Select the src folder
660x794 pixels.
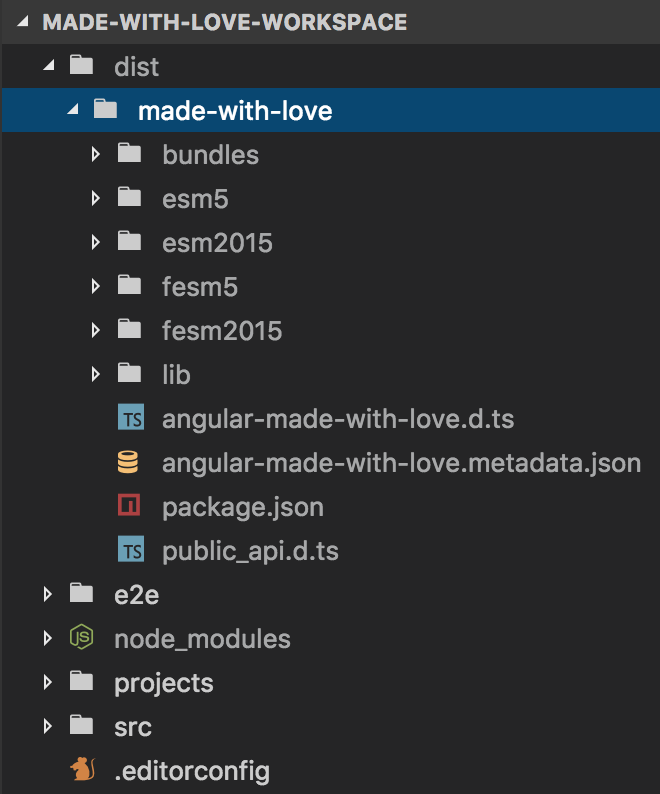coord(133,727)
